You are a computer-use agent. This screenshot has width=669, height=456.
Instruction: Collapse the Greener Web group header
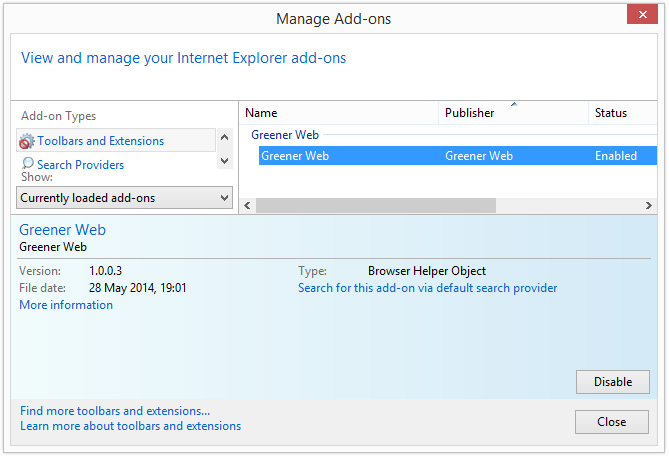pyautogui.click(x=285, y=135)
